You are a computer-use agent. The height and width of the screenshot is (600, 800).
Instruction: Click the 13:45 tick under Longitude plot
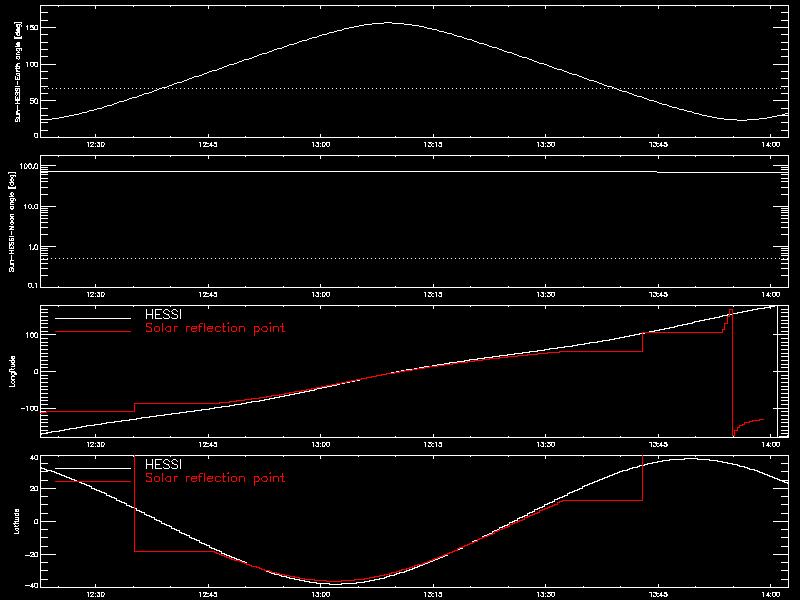coord(658,444)
